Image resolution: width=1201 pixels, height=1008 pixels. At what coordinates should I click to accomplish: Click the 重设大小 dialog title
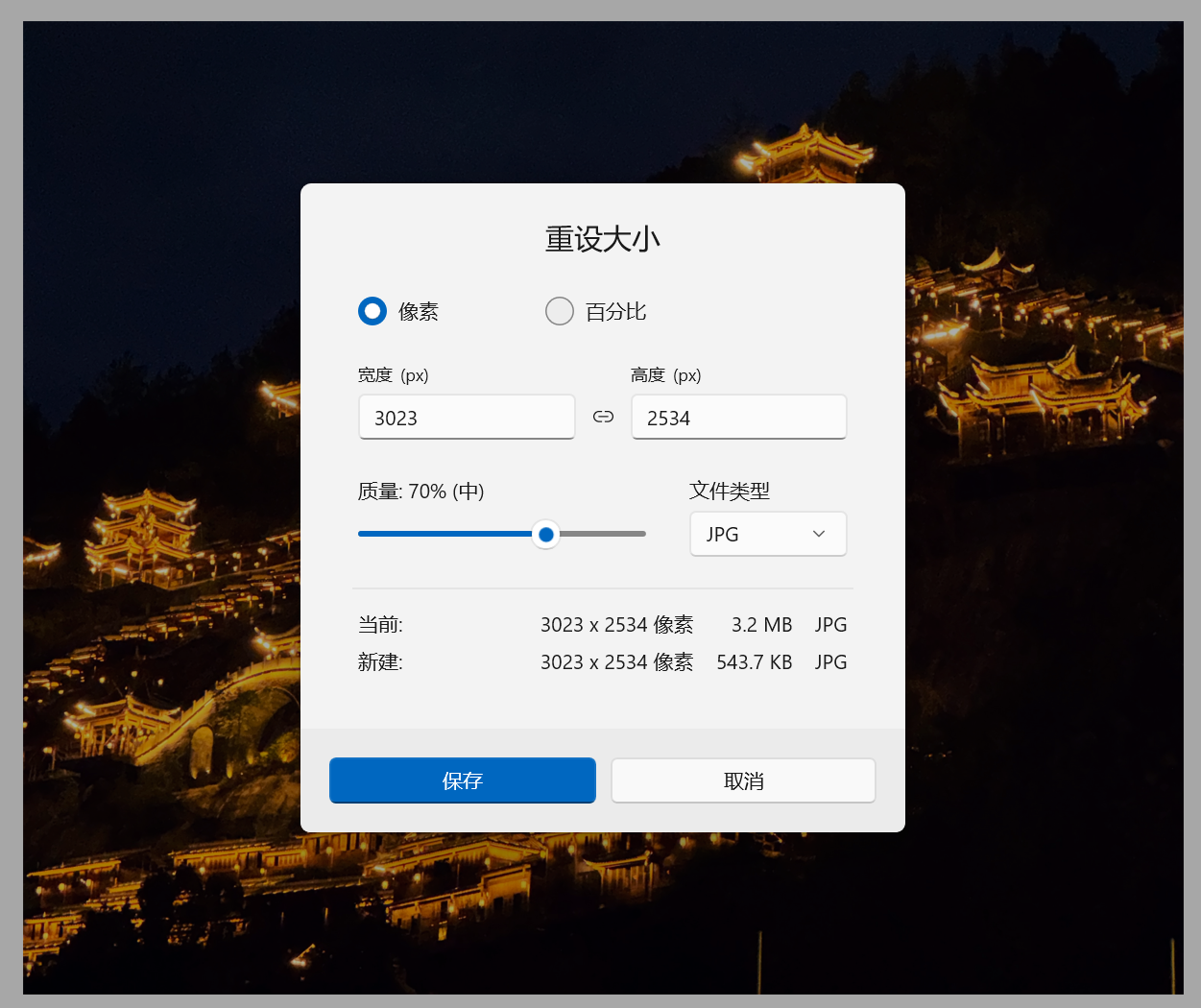click(x=602, y=238)
